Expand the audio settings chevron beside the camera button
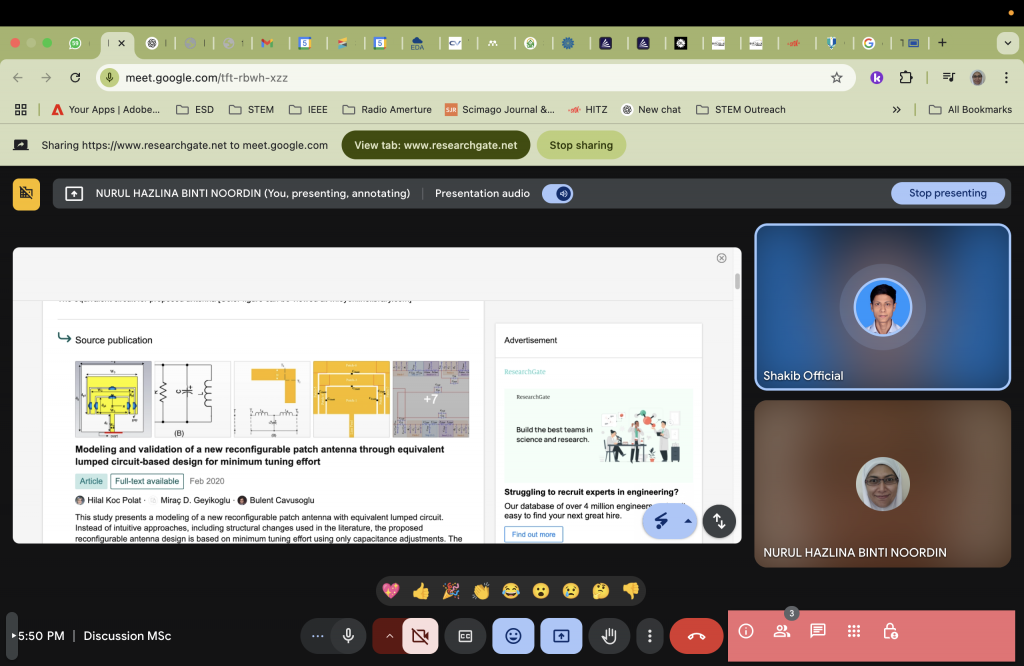This screenshot has width=1024, height=666. (x=389, y=636)
